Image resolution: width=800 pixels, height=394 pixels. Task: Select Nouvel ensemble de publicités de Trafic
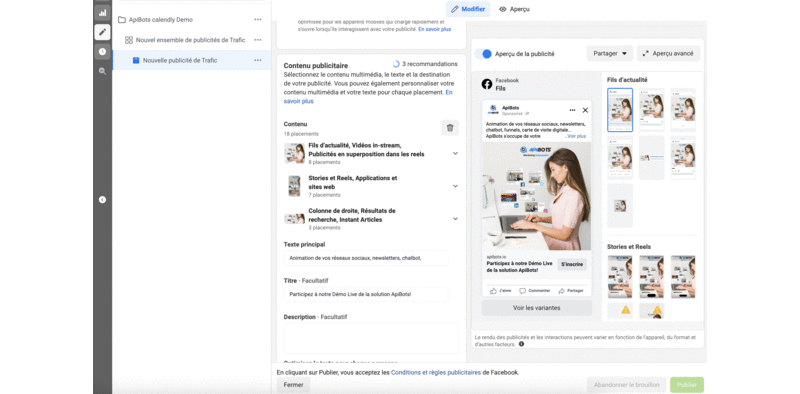tap(191, 40)
